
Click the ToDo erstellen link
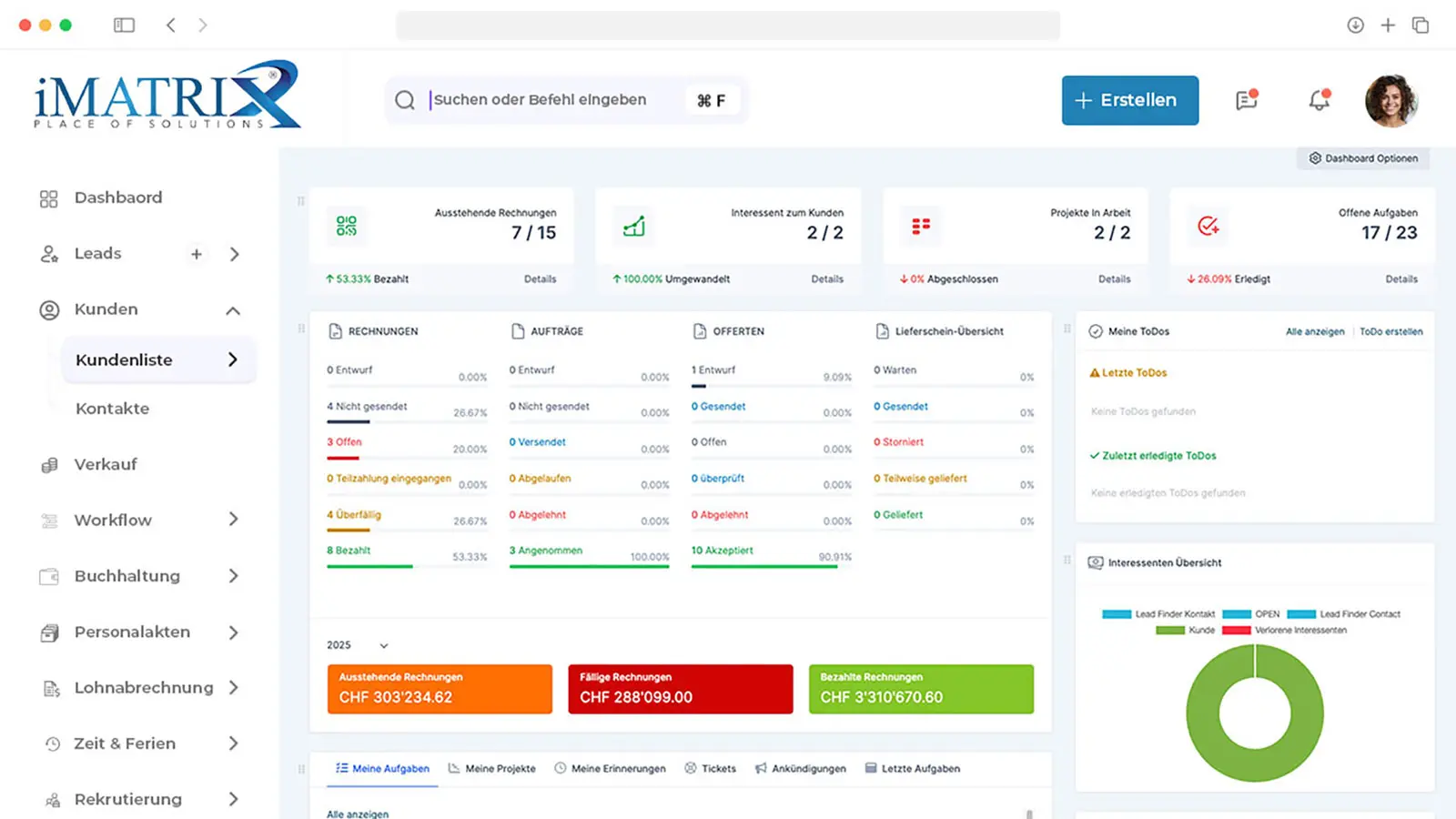(x=1390, y=331)
